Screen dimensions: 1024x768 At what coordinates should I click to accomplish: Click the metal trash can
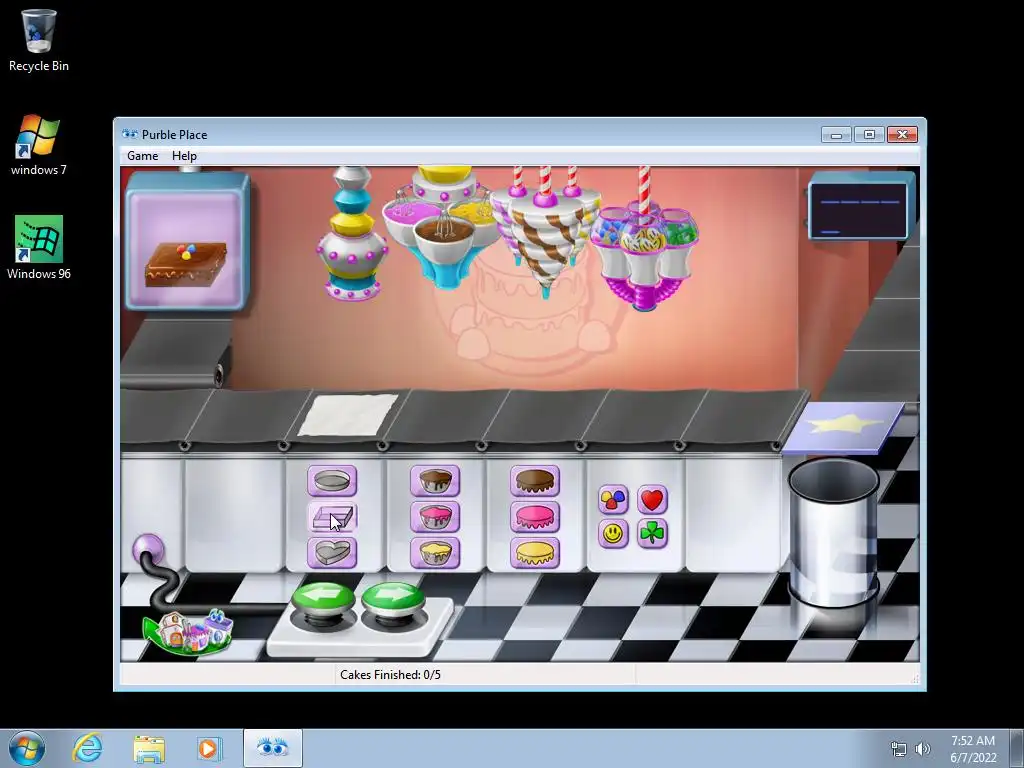(x=833, y=532)
